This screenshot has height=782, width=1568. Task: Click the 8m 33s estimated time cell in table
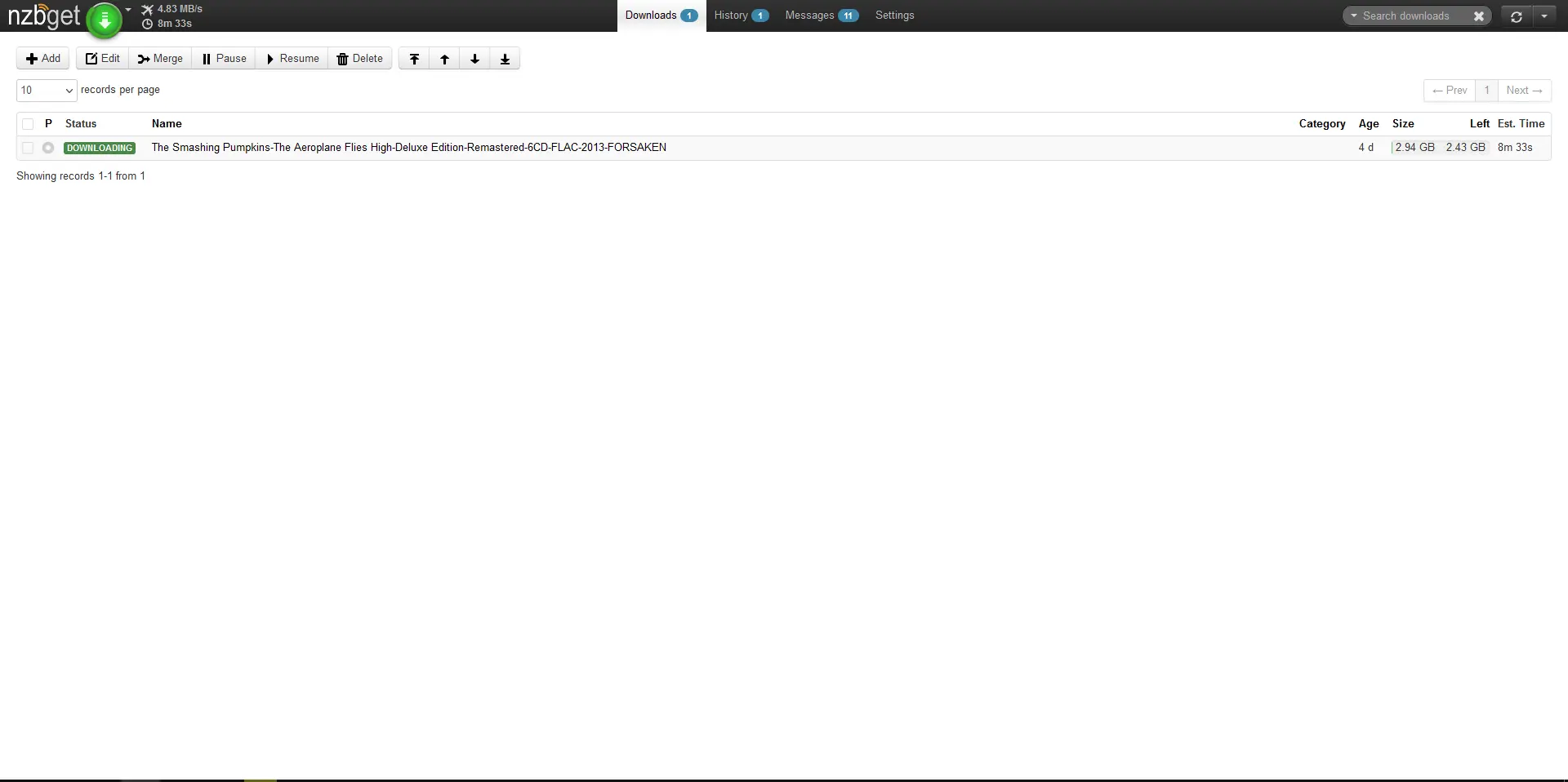click(x=1515, y=148)
